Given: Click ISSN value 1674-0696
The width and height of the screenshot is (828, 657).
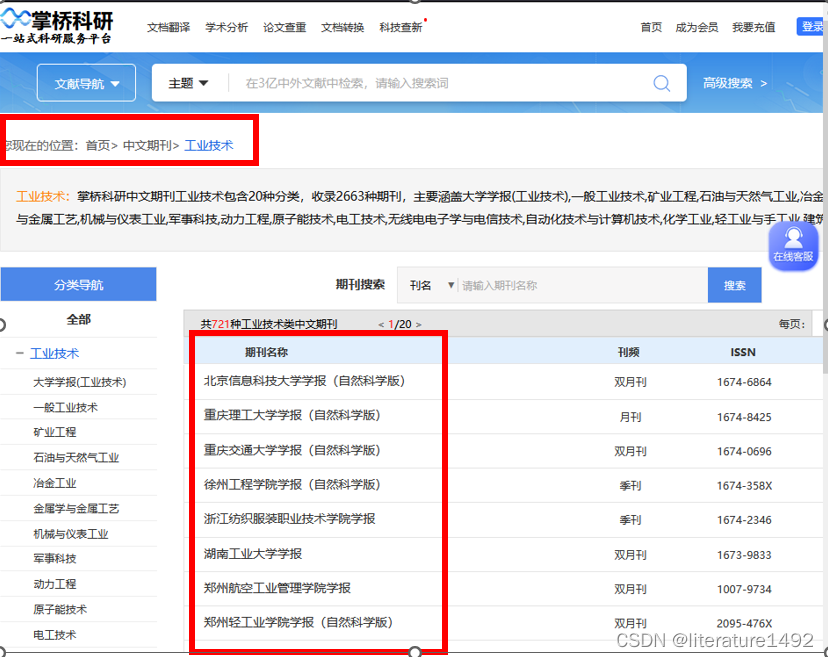Looking at the screenshot, I should [744, 452].
